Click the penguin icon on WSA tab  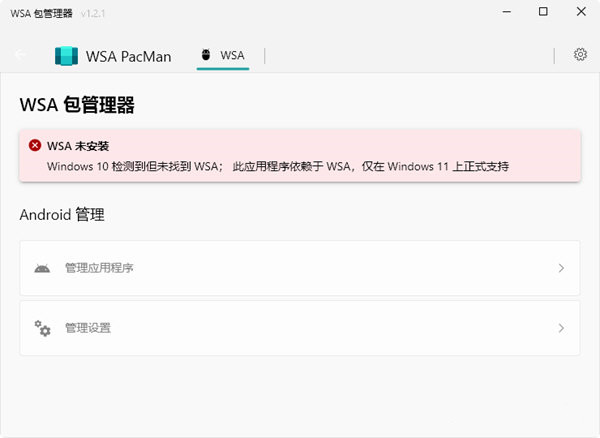[206, 55]
